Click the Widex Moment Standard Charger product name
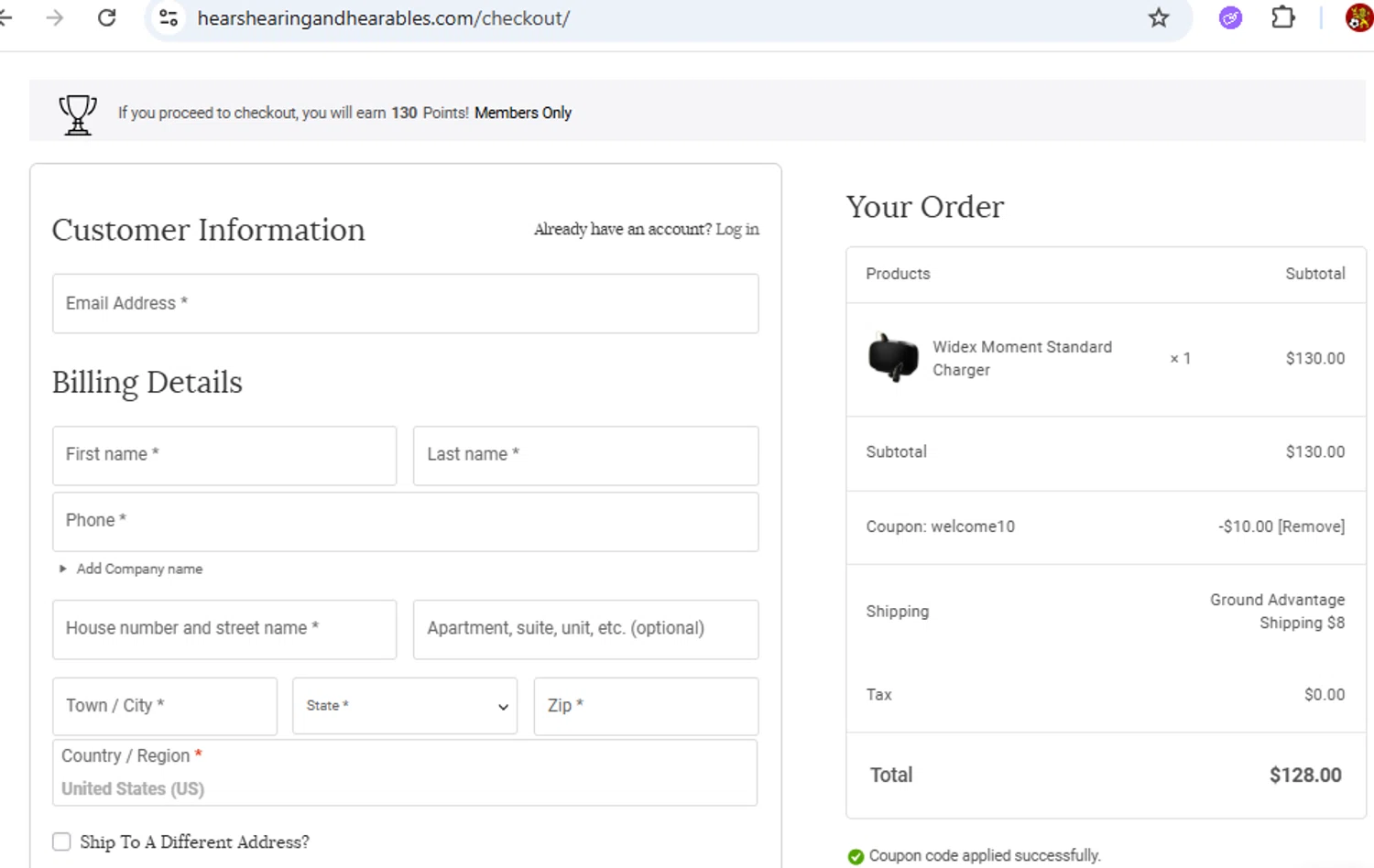This screenshot has height=868, width=1374. pyautogui.click(x=1022, y=358)
